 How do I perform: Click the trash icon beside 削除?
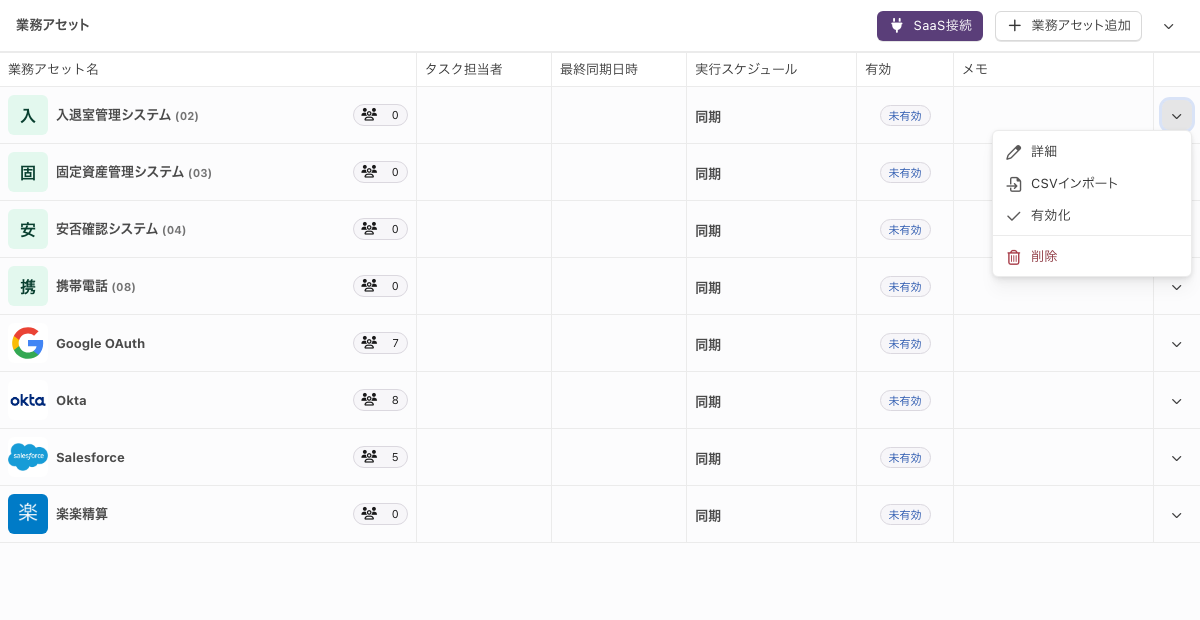point(1014,257)
